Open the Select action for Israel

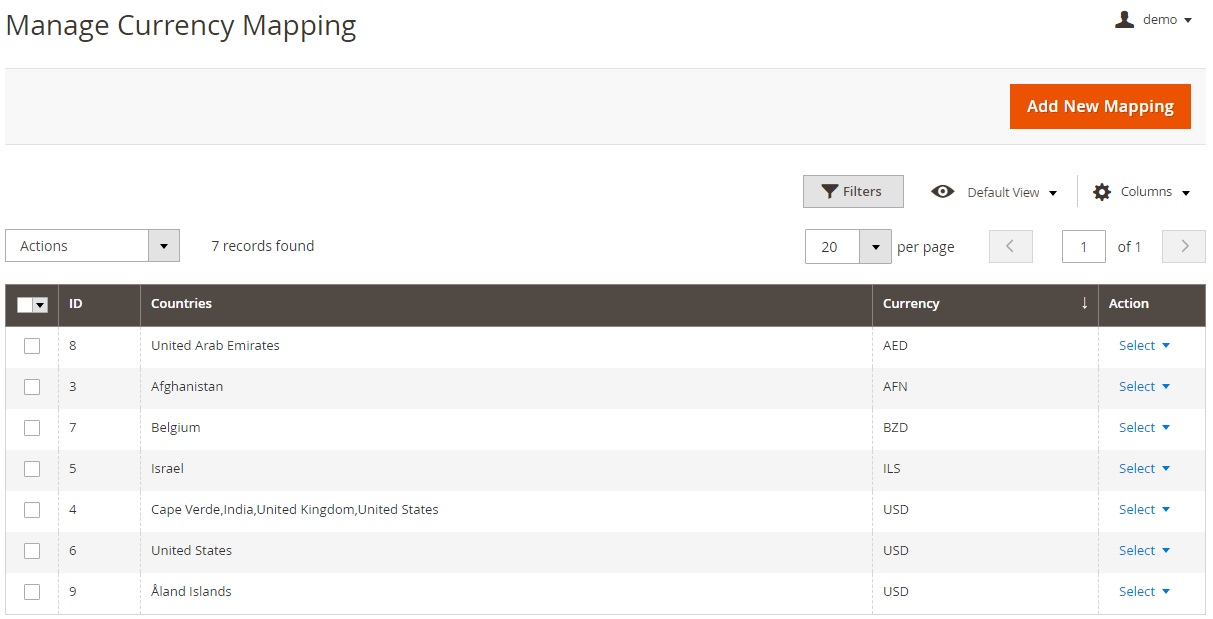pos(1143,469)
